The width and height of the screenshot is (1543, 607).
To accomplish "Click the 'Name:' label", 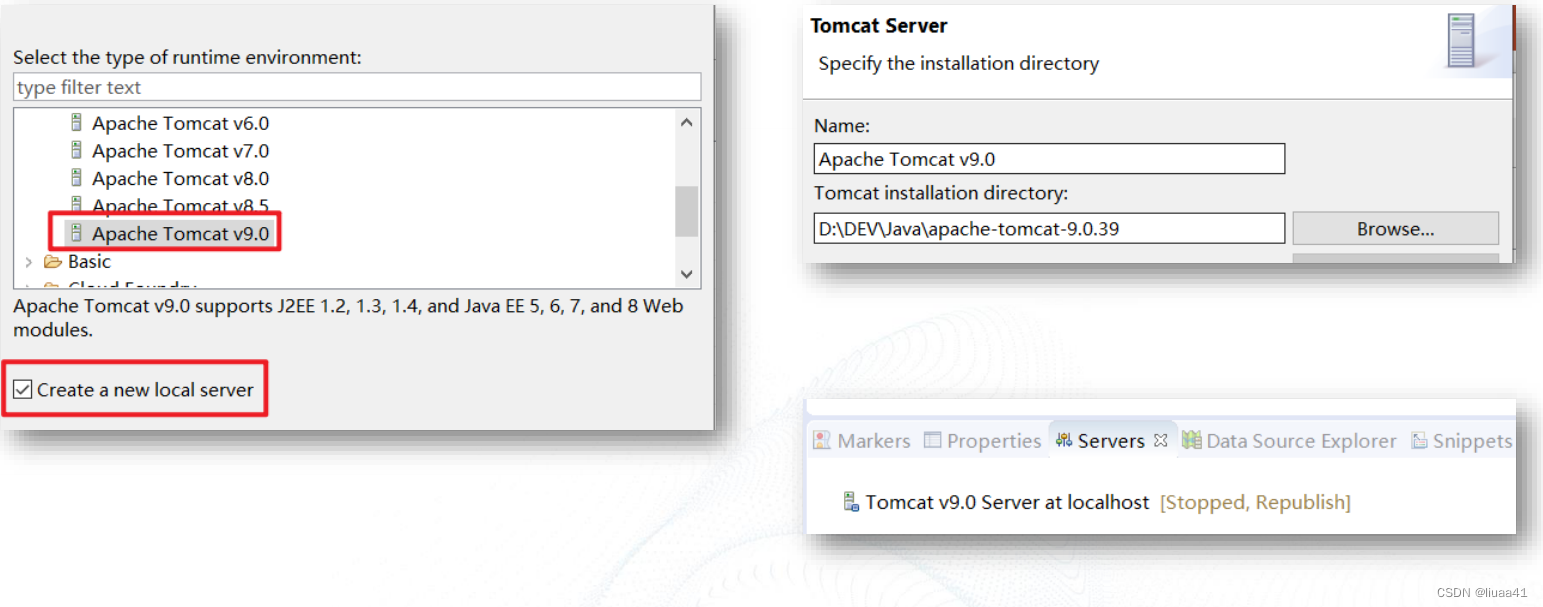I will [x=842, y=126].
